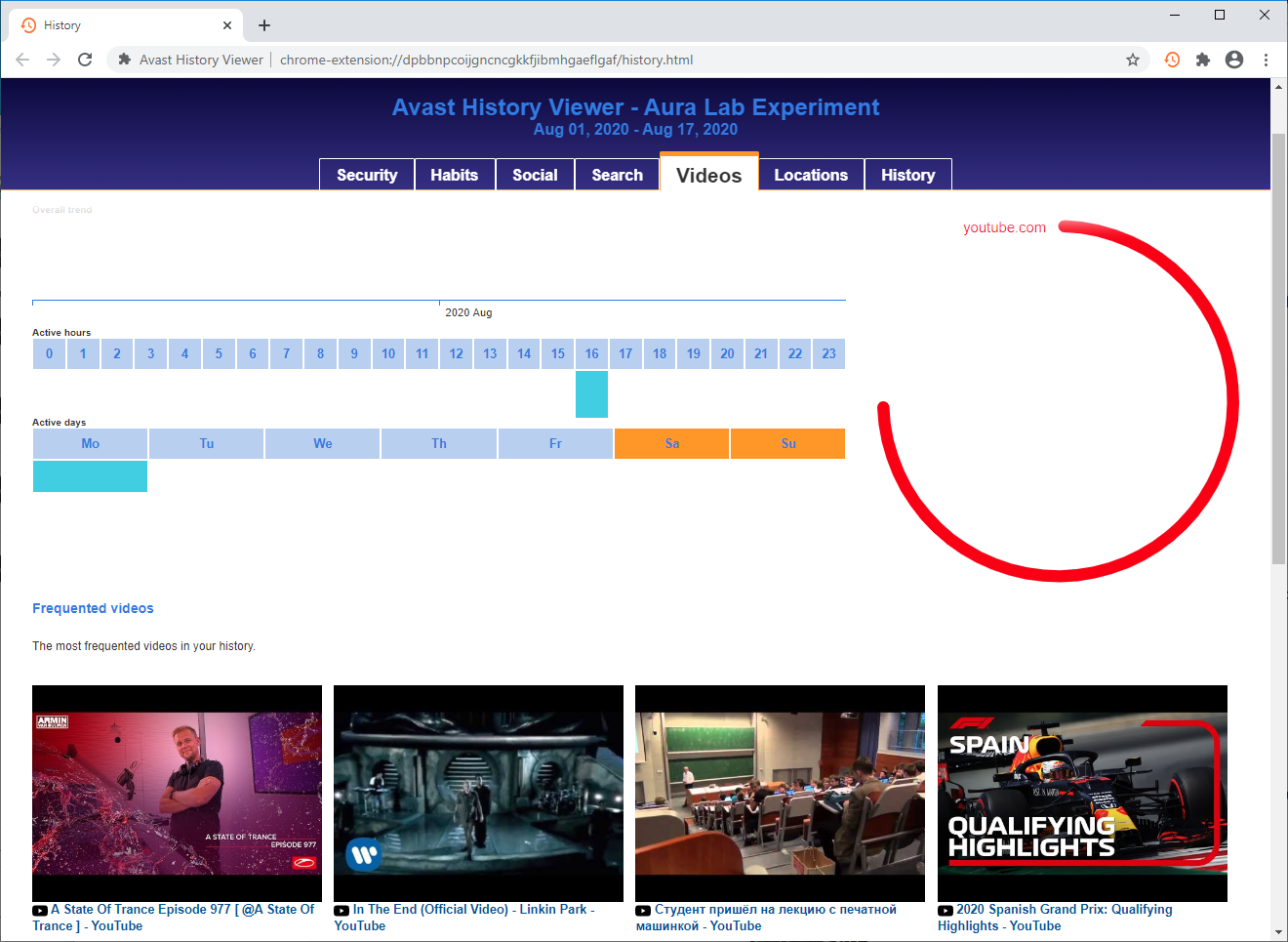The image size is (1288, 942).
Task: Select hour 14 in Active hours
Action: [524, 353]
